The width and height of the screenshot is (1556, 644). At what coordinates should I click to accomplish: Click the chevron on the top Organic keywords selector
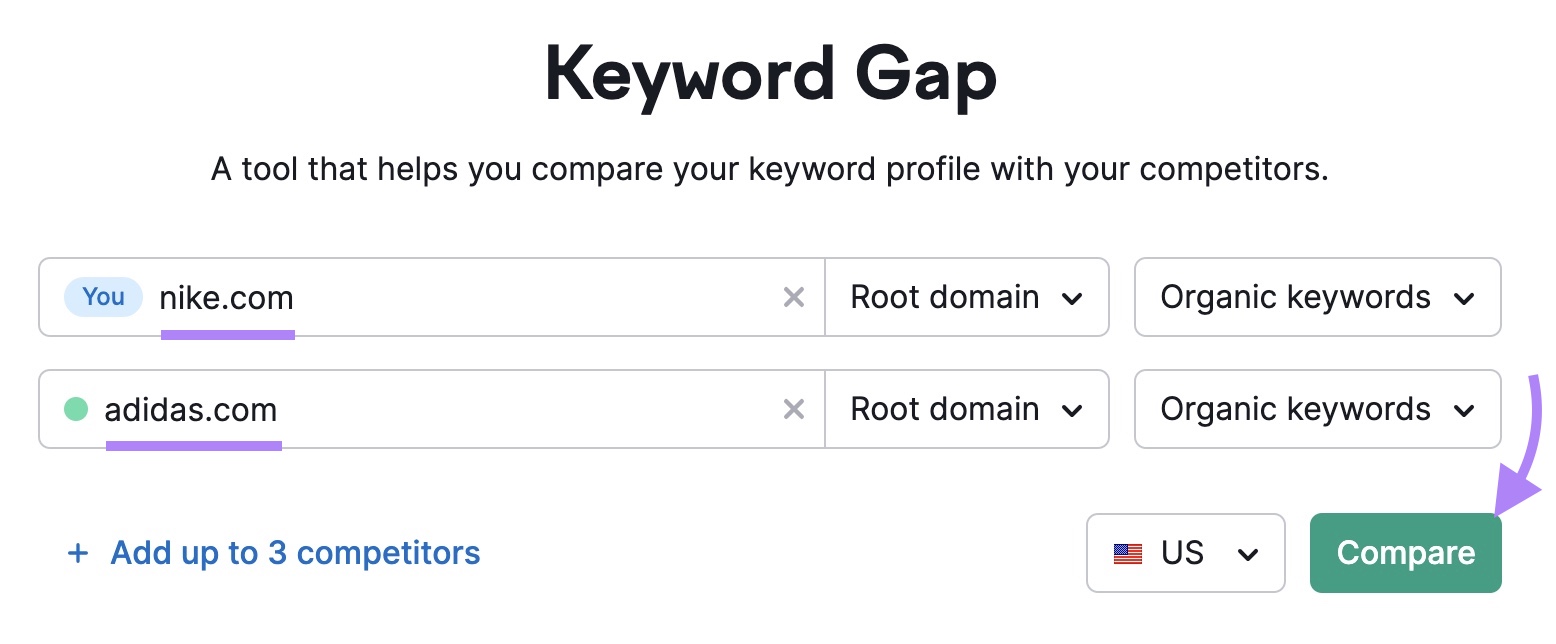click(x=1466, y=297)
